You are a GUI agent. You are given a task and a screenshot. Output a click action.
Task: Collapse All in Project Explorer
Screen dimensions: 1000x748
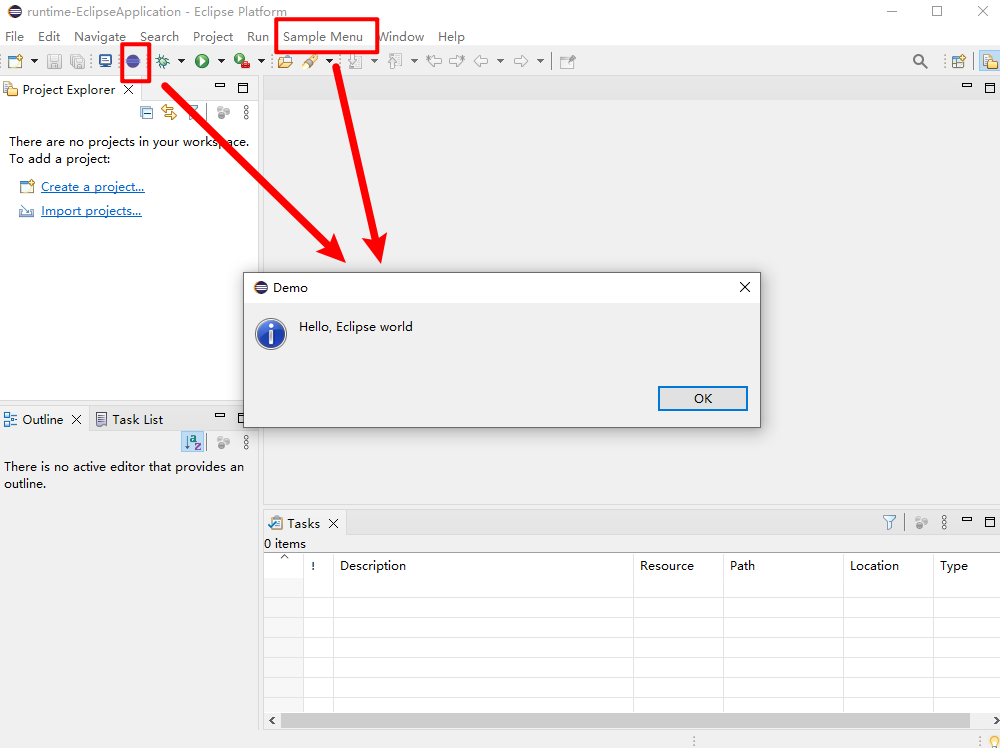[x=147, y=113]
